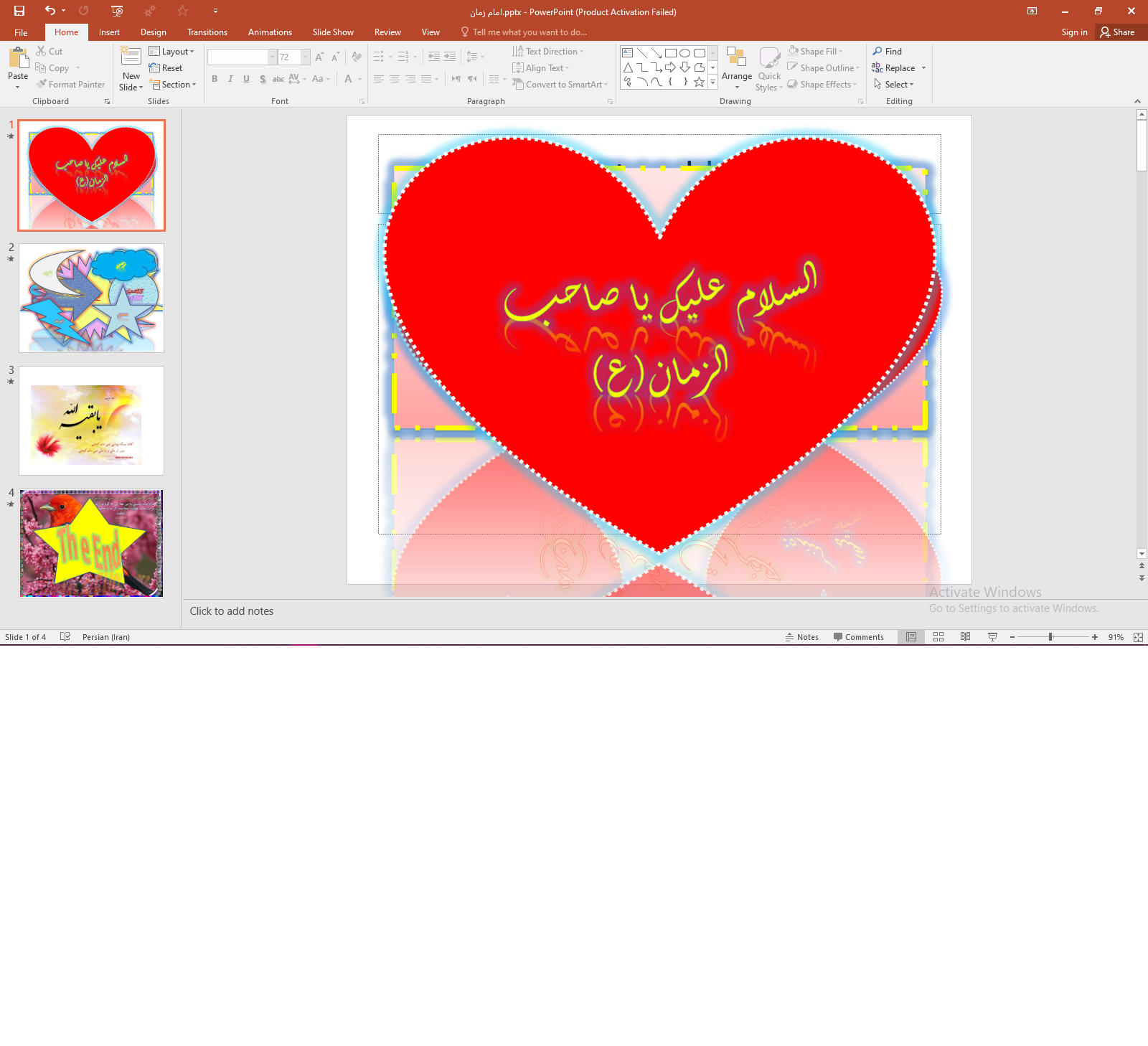Switch to the Design tab
This screenshot has width=1148, height=1046.
pyautogui.click(x=153, y=32)
